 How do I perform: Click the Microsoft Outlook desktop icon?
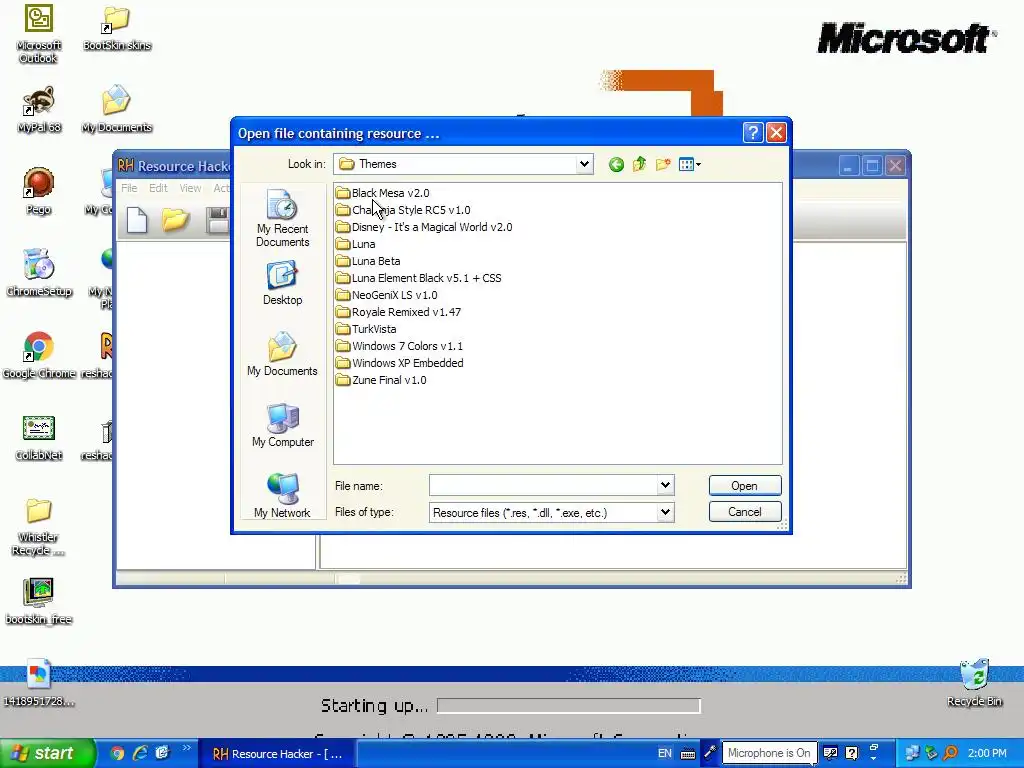click(x=39, y=33)
